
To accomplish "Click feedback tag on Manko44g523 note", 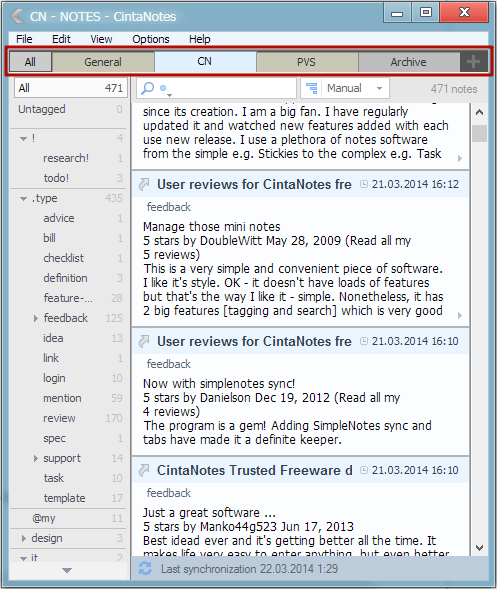I will click(169, 493).
